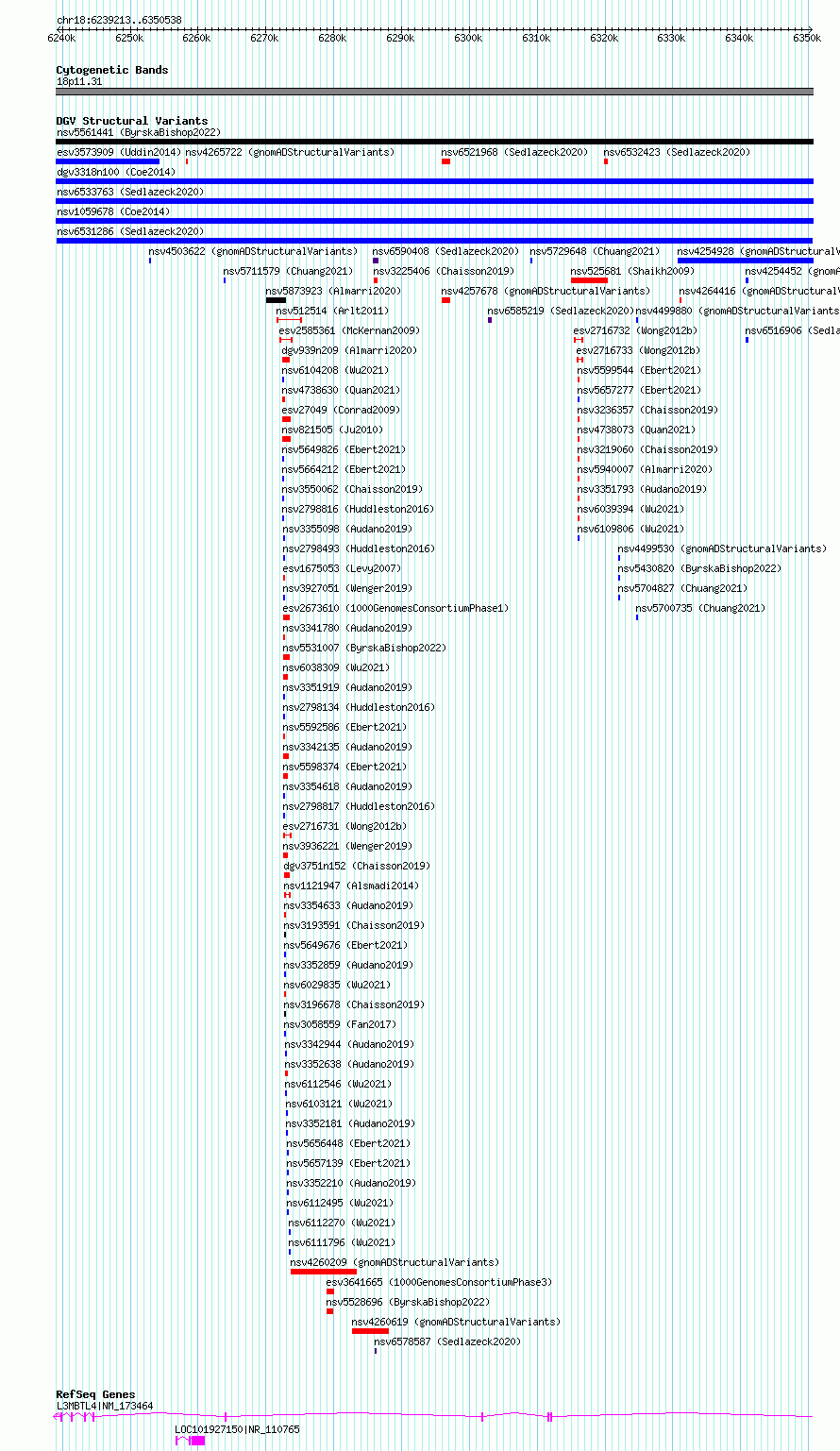Click nsv4503622 gnomAD variant label

click(253, 251)
